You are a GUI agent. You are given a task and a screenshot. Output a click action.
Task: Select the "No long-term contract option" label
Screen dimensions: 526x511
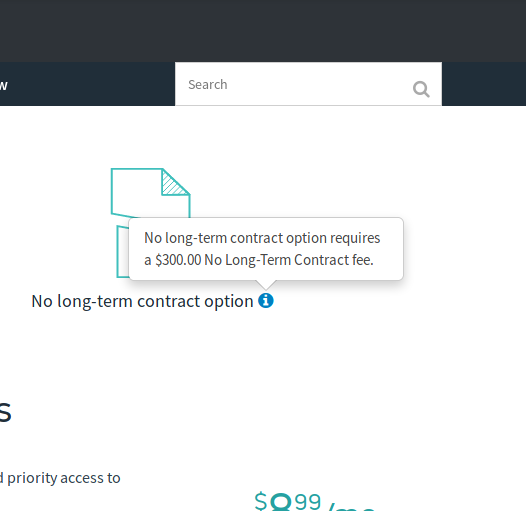142,301
